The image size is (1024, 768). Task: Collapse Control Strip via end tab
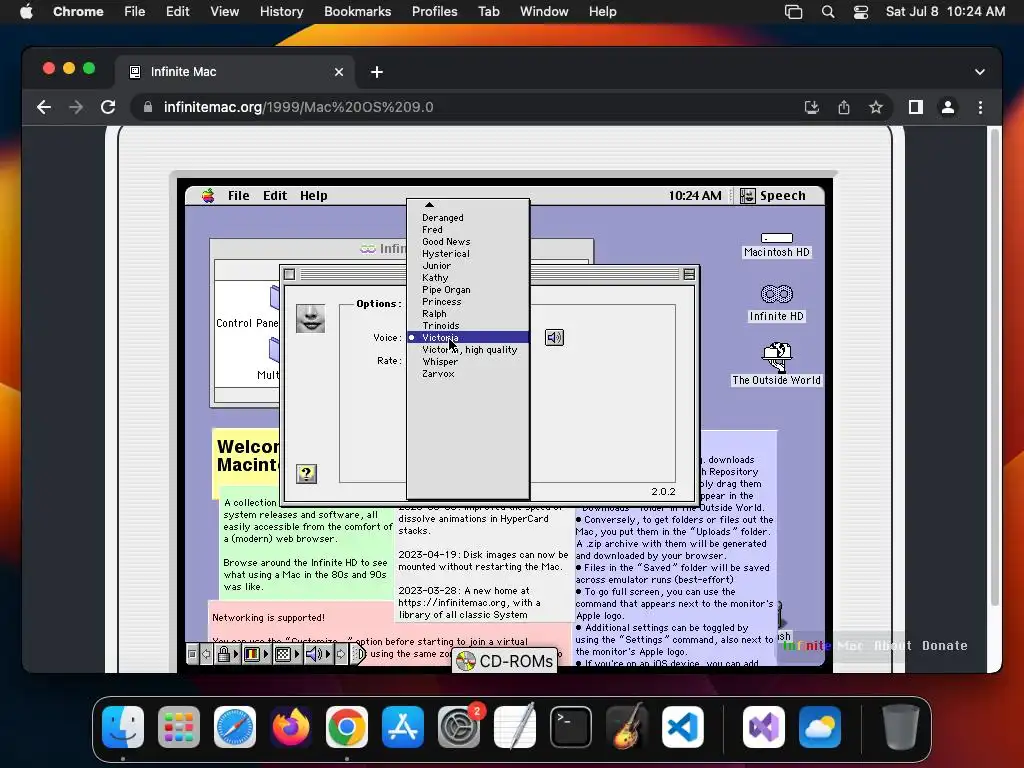[358, 654]
